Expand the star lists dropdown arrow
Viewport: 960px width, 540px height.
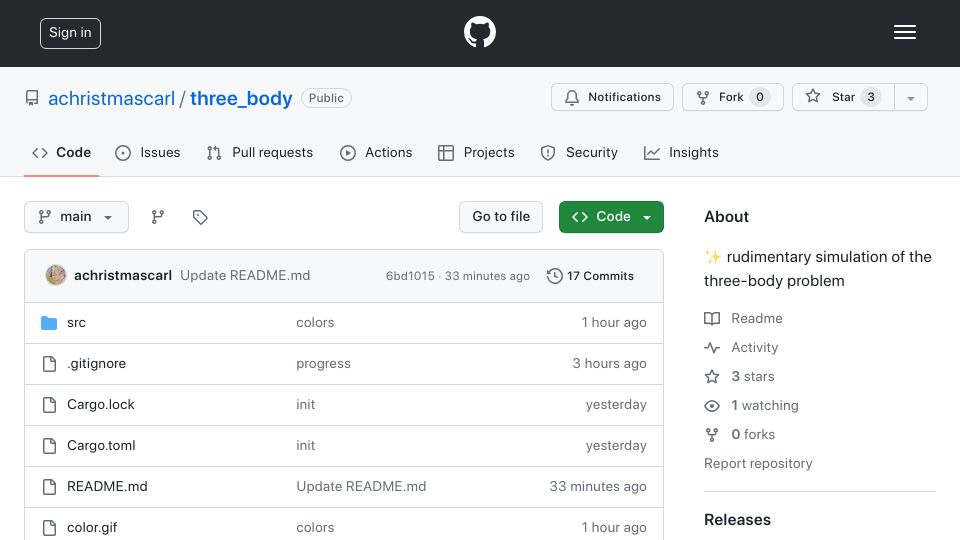911,97
